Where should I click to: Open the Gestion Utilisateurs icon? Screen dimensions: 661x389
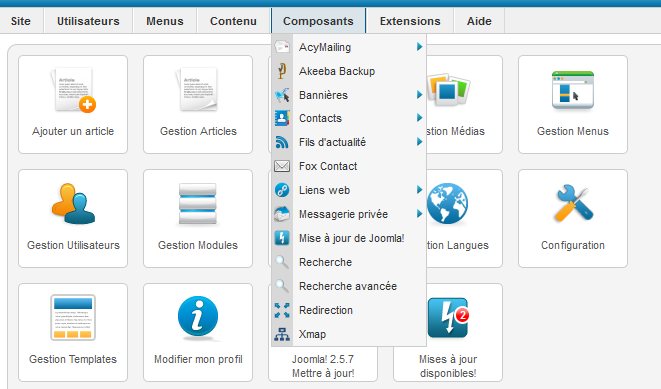coord(73,204)
